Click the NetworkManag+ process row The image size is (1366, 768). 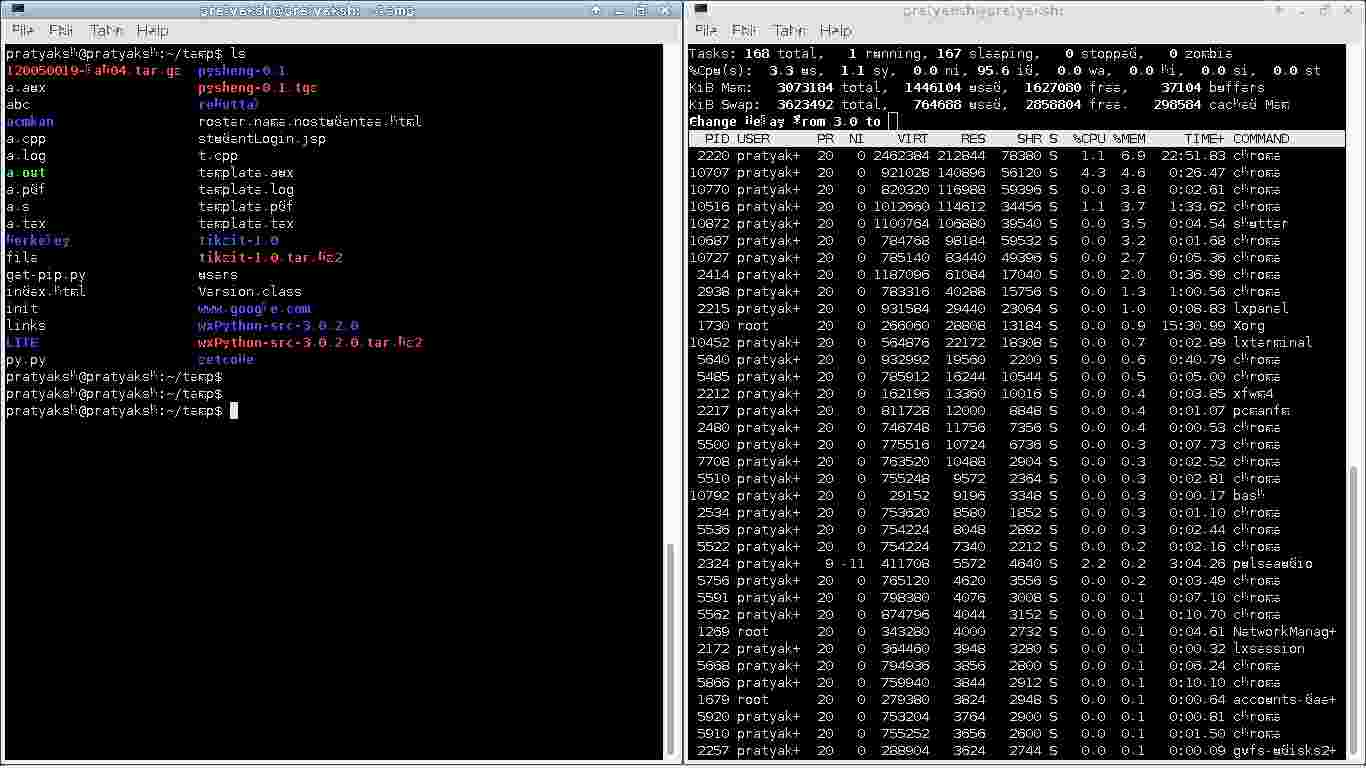(x=1016, y=632)
